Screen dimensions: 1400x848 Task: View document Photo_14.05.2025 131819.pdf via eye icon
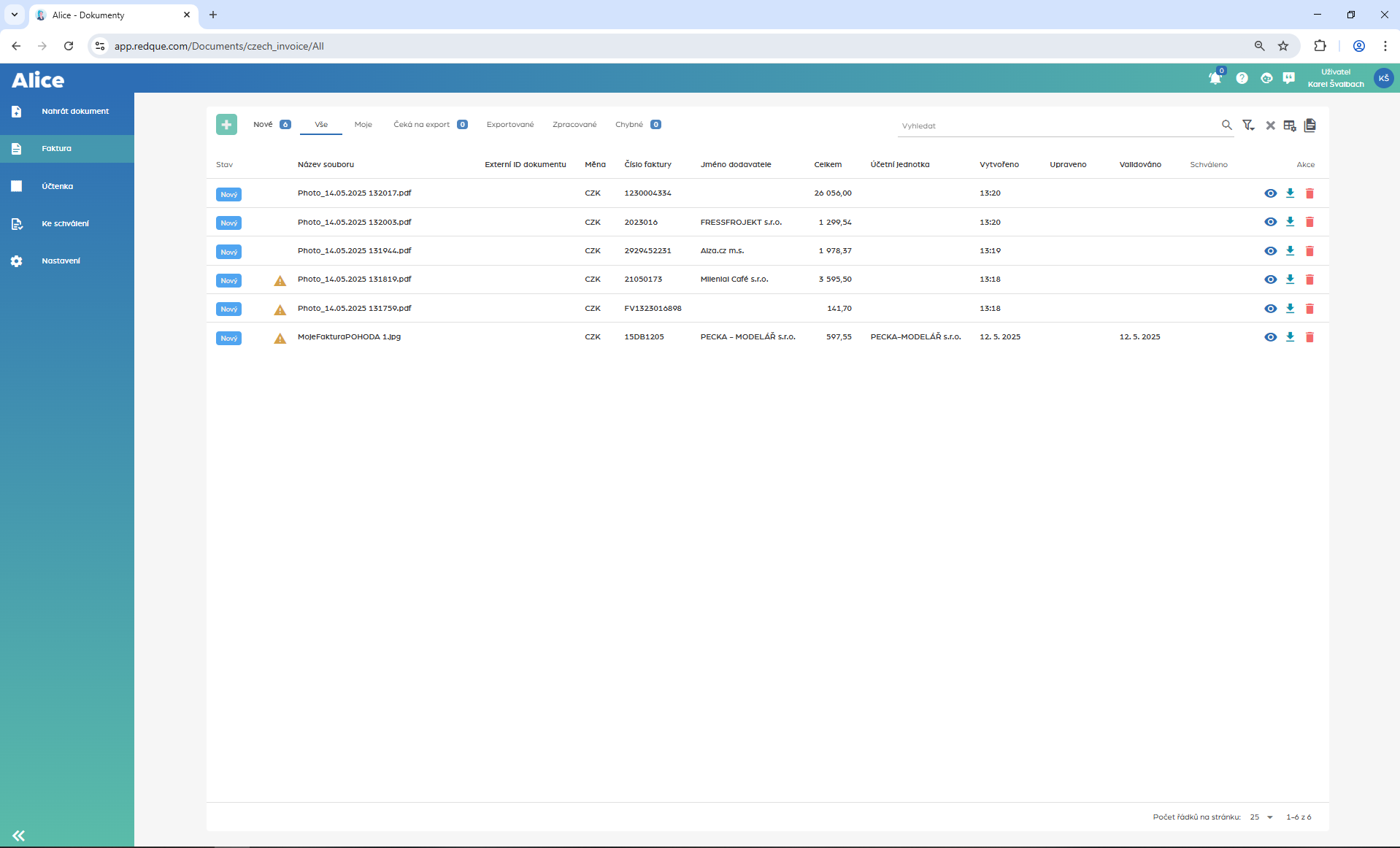pos(1271,280)
